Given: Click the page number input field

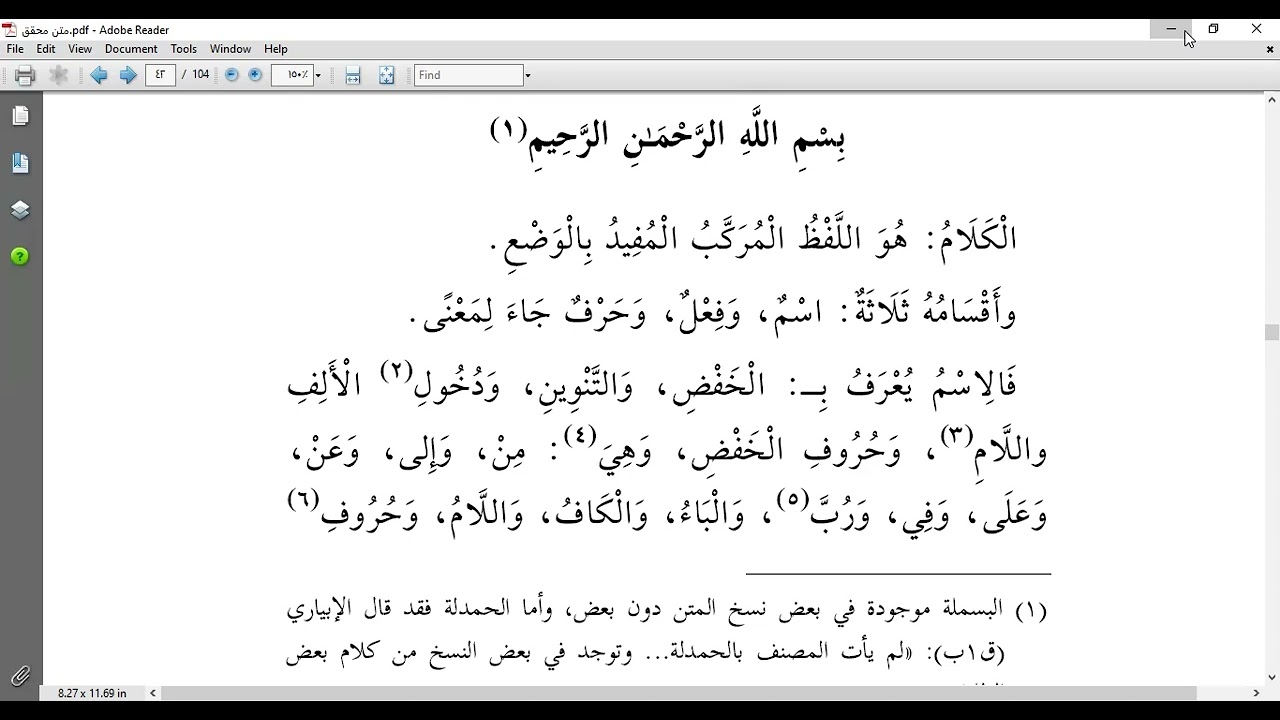Looking at the screenshot, I should click(160, 75).
